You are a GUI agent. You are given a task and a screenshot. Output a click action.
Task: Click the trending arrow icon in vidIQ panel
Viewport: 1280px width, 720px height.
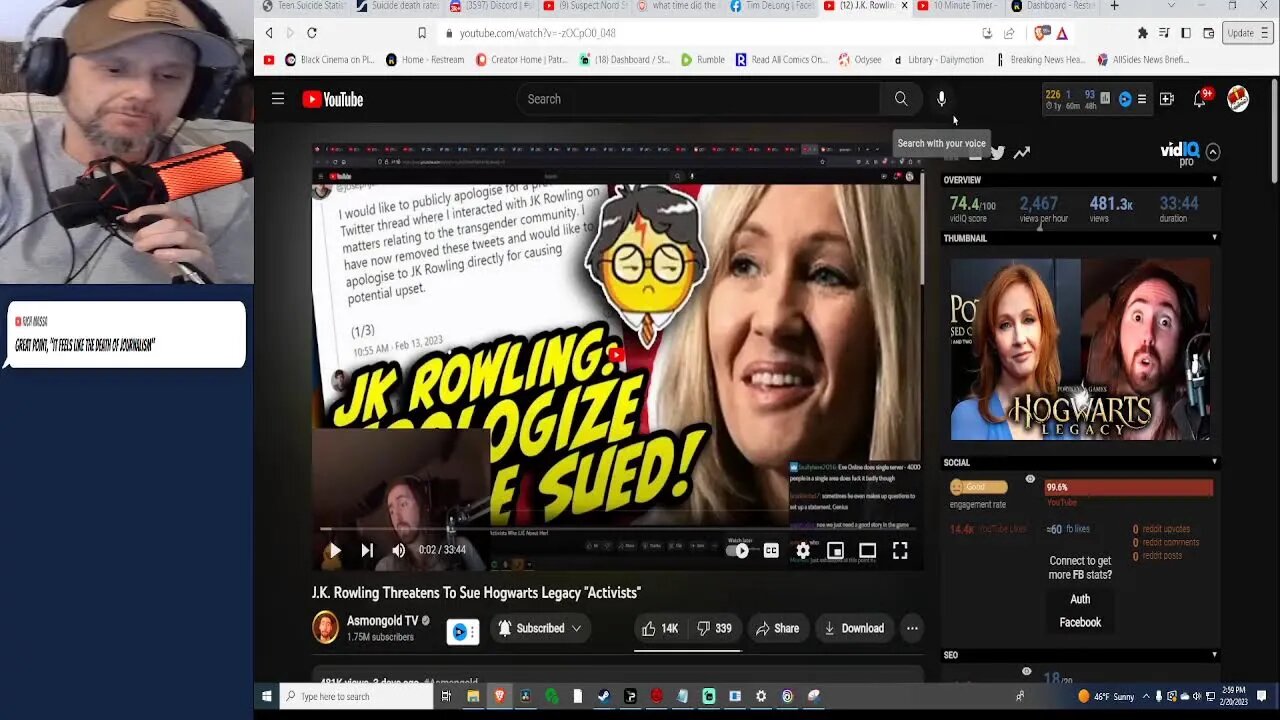1021,153
